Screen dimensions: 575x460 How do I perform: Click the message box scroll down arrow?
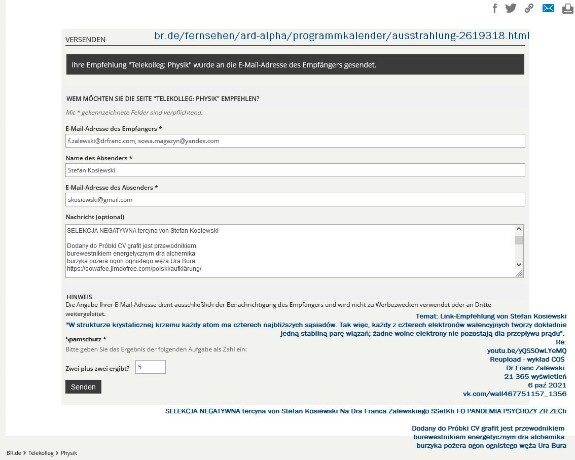click(519, 264)
